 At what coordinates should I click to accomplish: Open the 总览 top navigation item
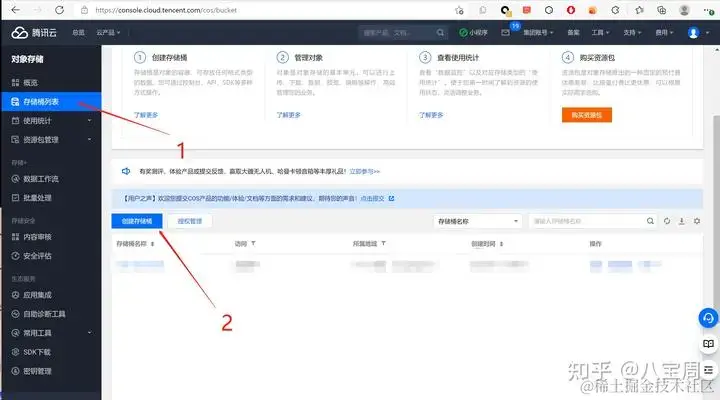click(79, 33)
